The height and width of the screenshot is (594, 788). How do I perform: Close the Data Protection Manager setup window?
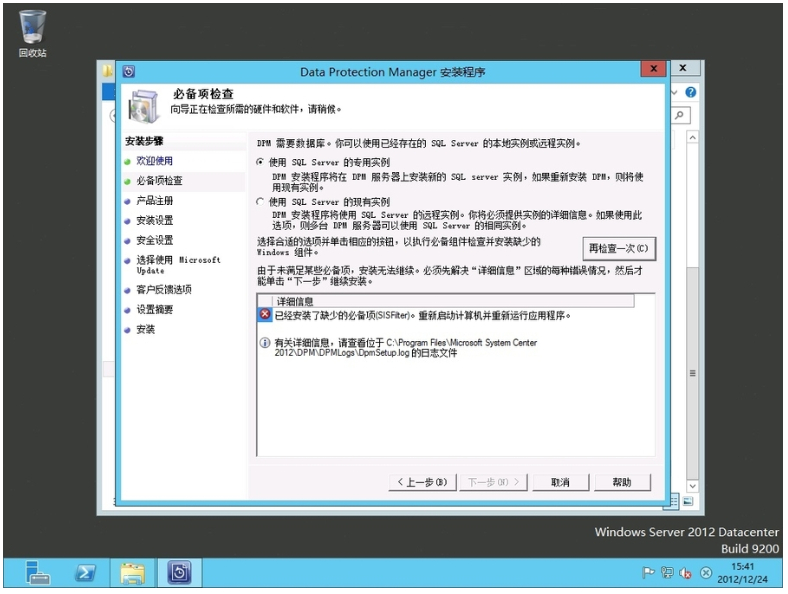[653, 68]
